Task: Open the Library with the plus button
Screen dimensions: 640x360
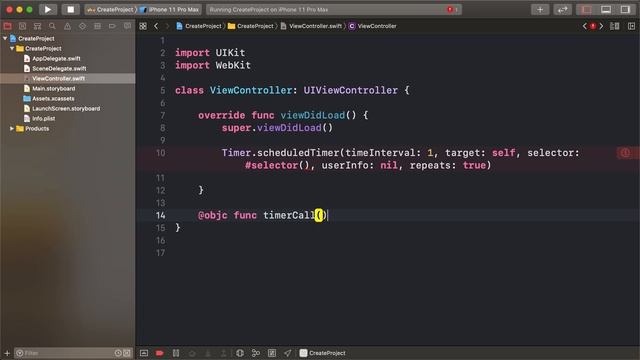Action: [540, 9]
